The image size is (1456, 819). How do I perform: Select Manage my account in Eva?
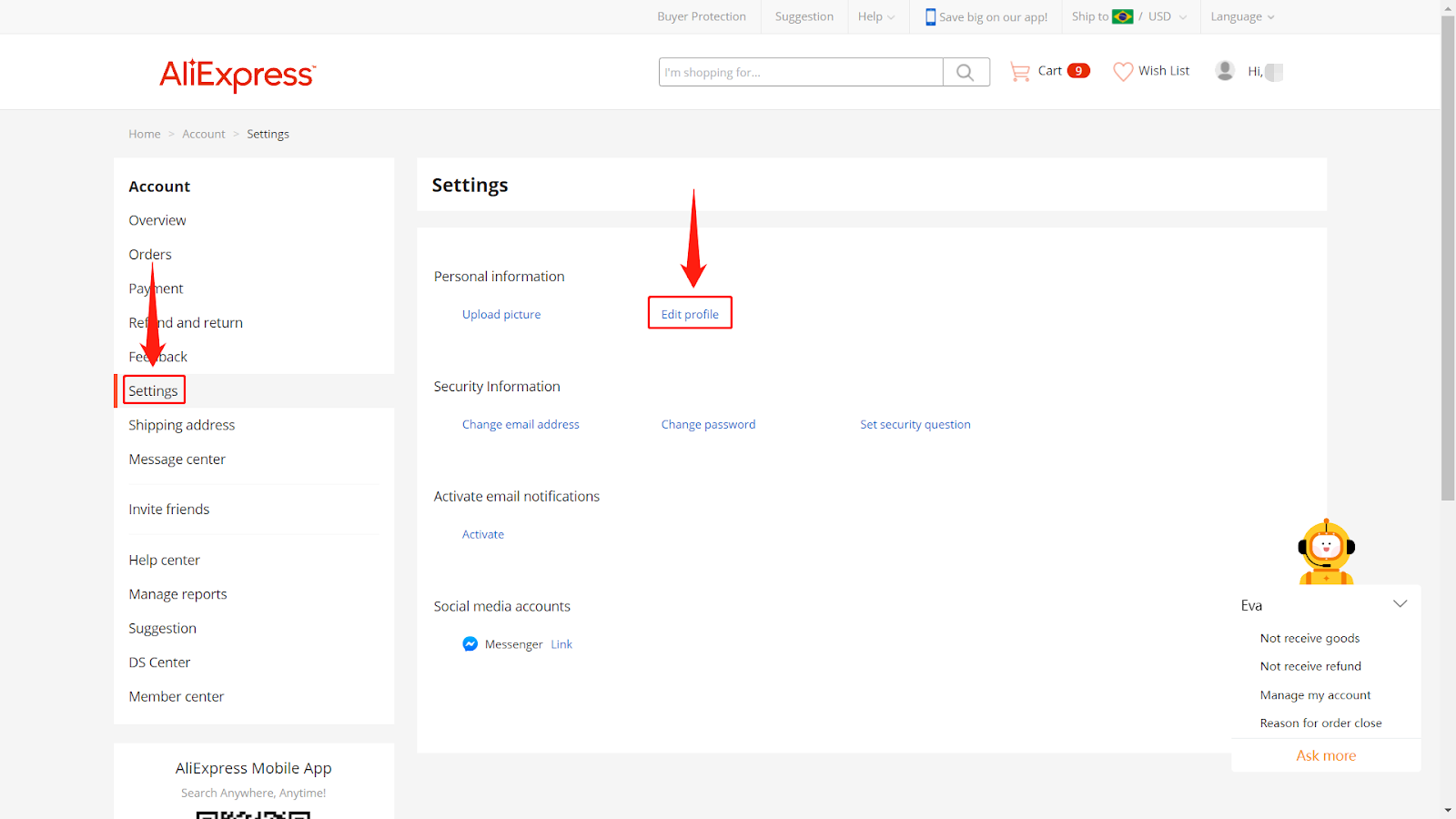coord(1316,695)
